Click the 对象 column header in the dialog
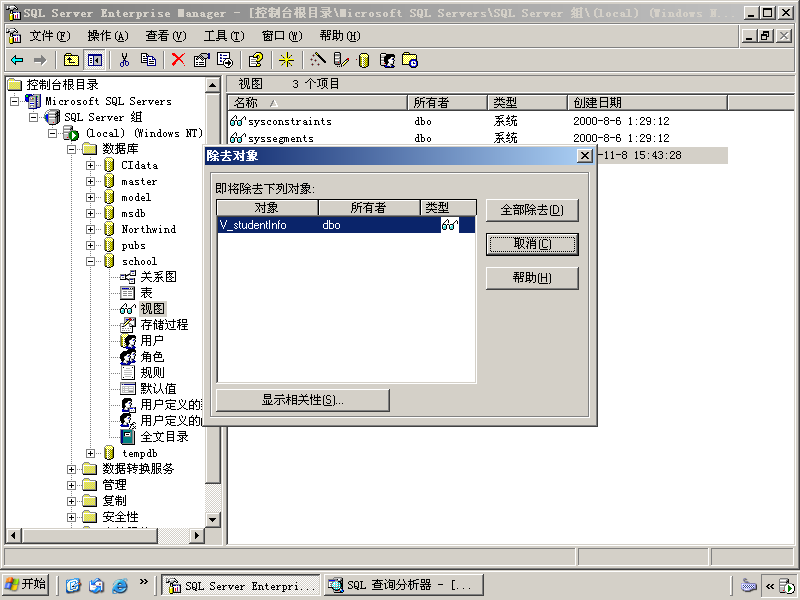Viewport: 800px width, 600px height. (267, 208)
